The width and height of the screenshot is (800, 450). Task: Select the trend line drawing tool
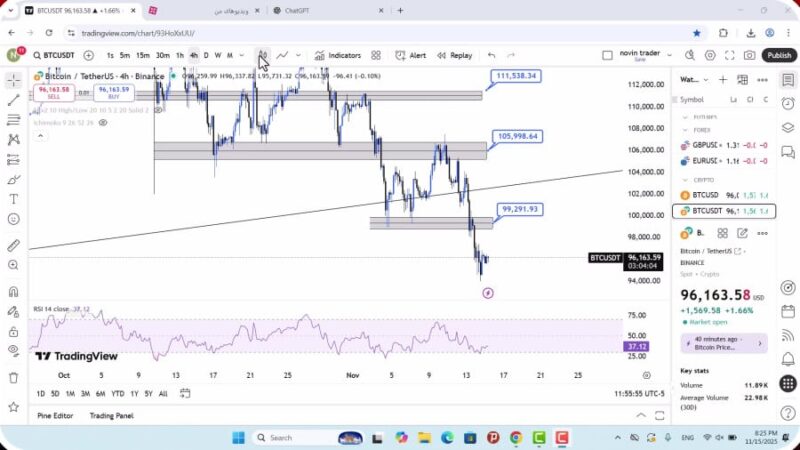click(x=13, y=100)
